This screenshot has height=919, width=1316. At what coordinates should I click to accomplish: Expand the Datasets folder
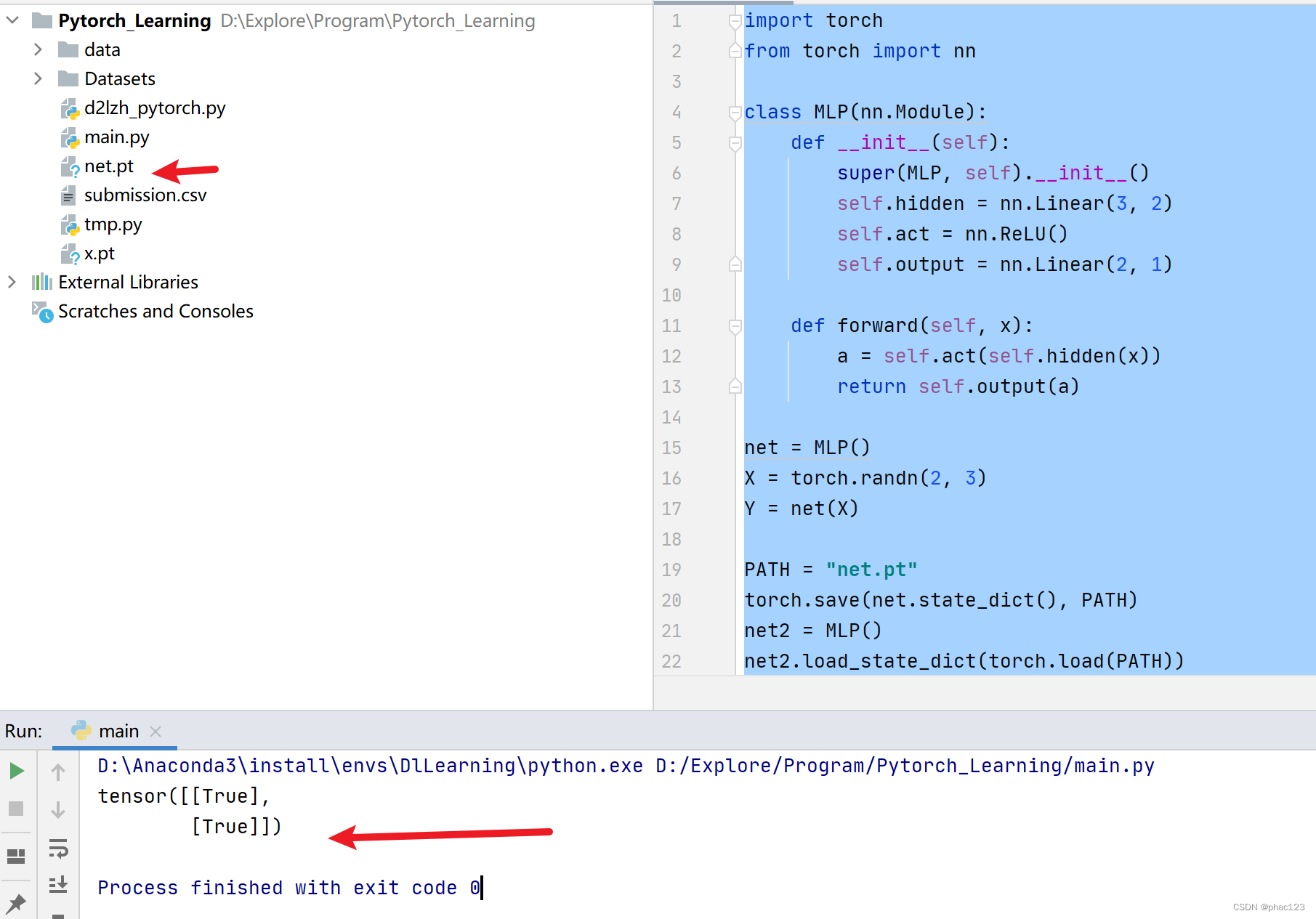(x=38, y=78)
